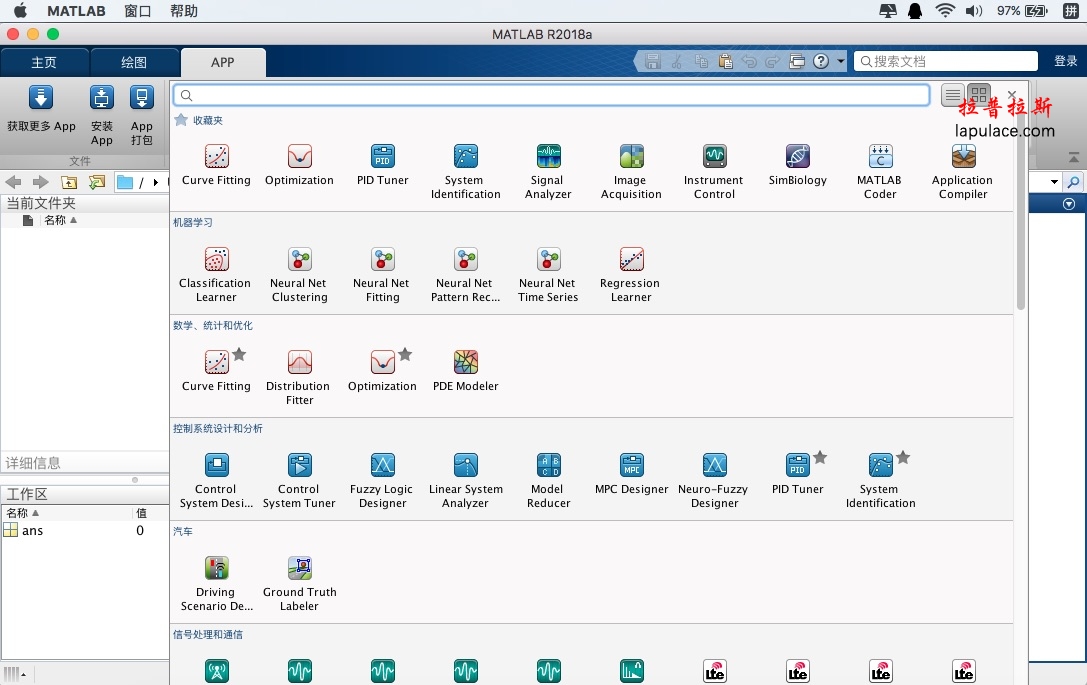This screenshot has height=685, width=1087.
Task: Launch the Ground Truth Labeler app
Action: point(299,584)
